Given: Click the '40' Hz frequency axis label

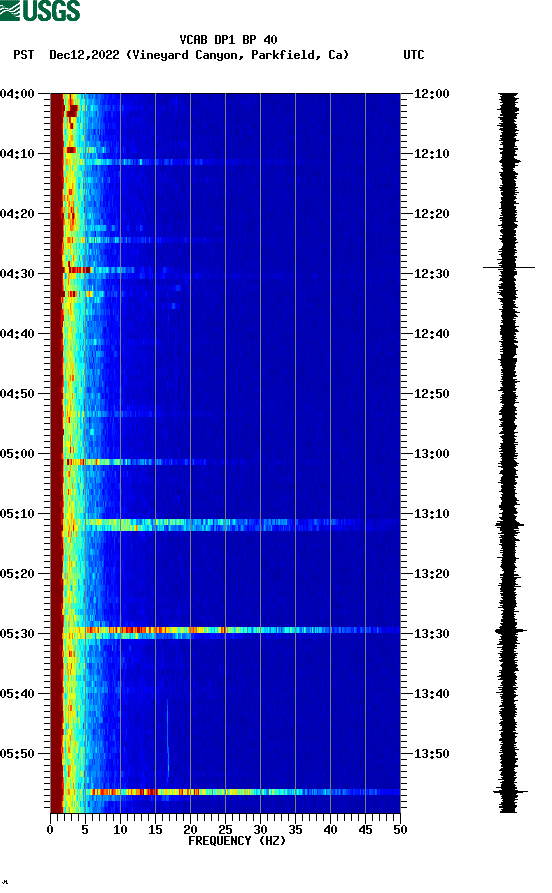Looking at the screenshot, I should (330, 830).
